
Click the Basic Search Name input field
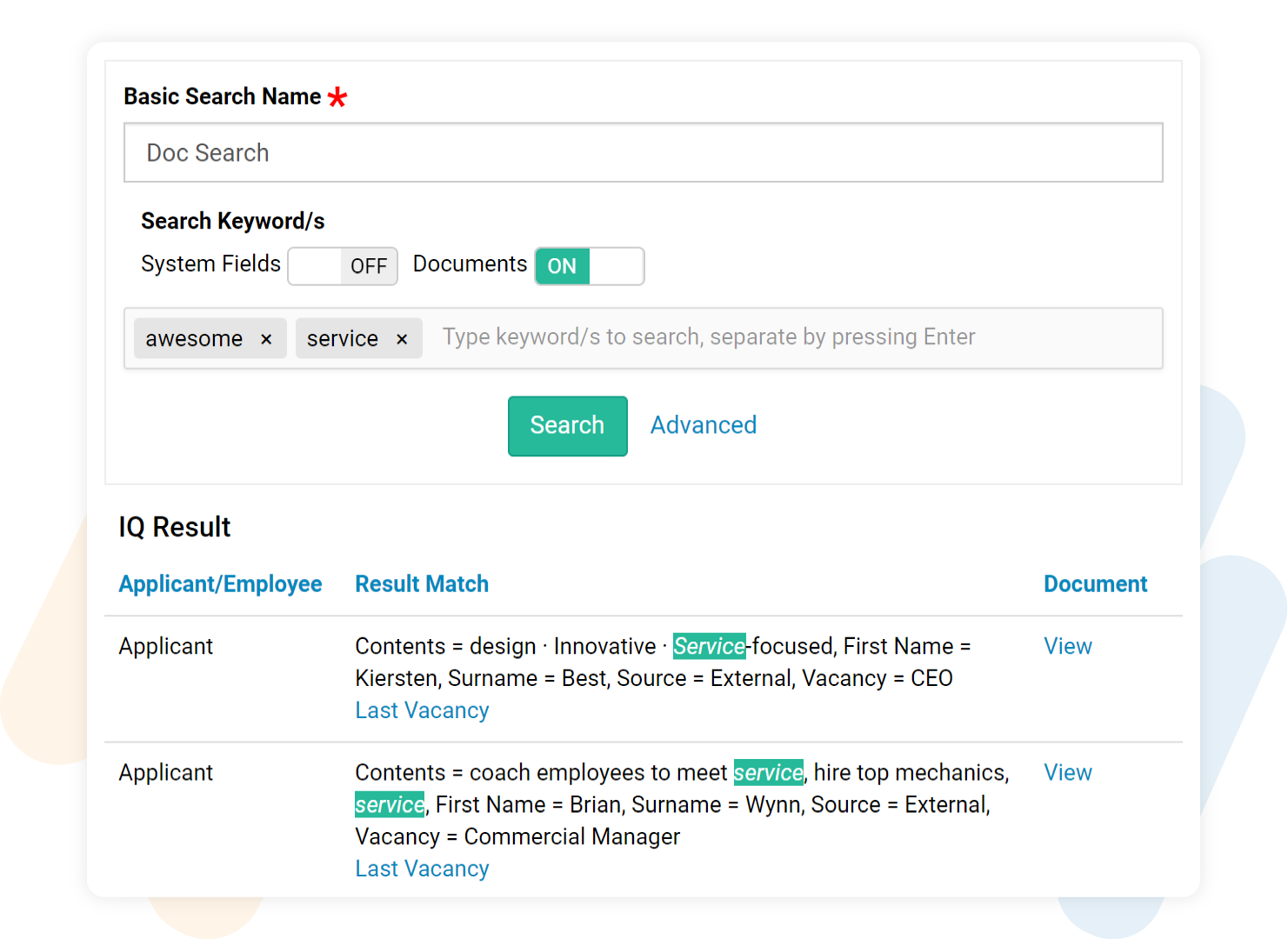click(644, 153)
